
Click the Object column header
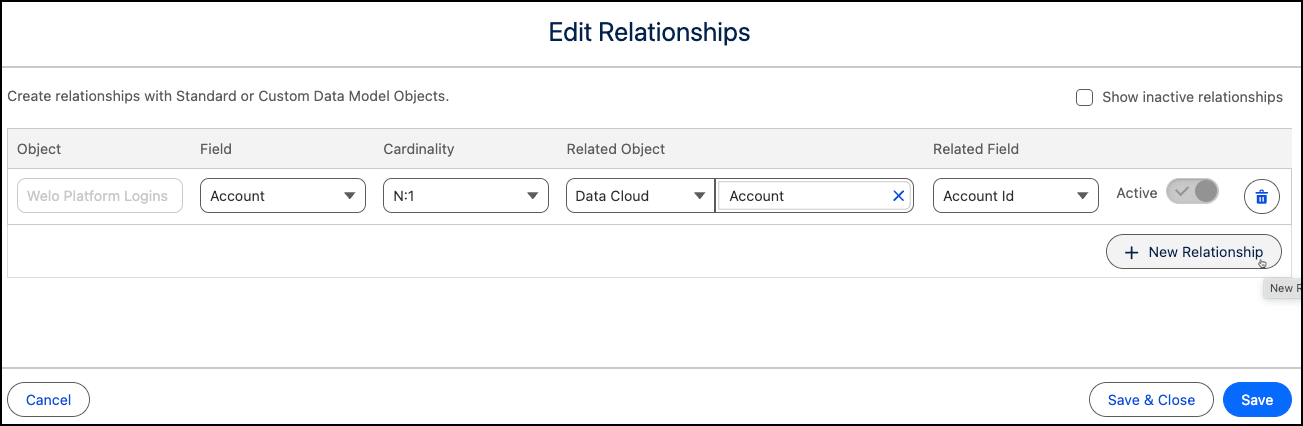click(x=39, y=149)
